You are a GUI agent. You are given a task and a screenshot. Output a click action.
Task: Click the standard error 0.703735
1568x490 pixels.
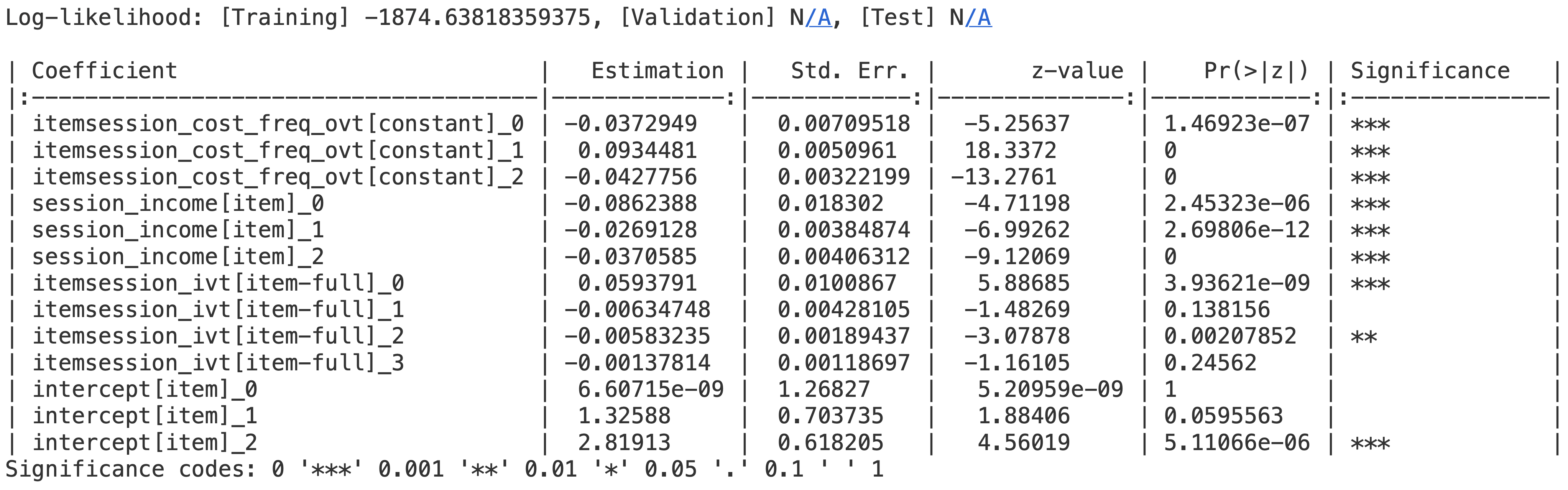830,416
